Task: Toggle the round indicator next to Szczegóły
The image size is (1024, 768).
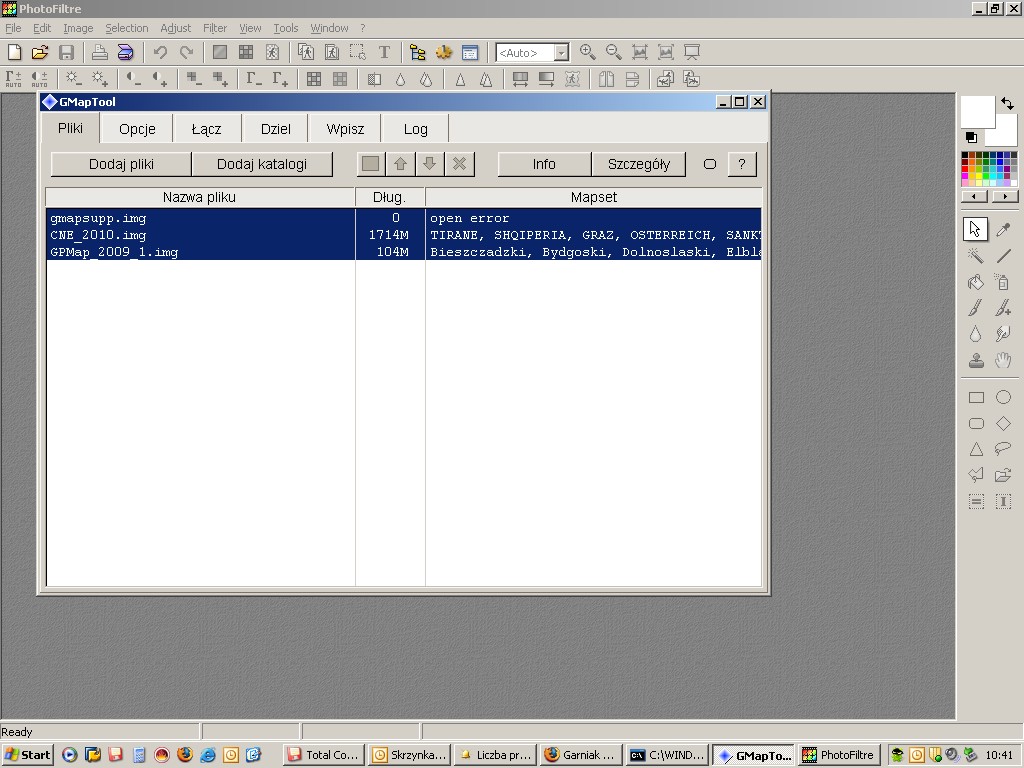Action: pos(710,164)
